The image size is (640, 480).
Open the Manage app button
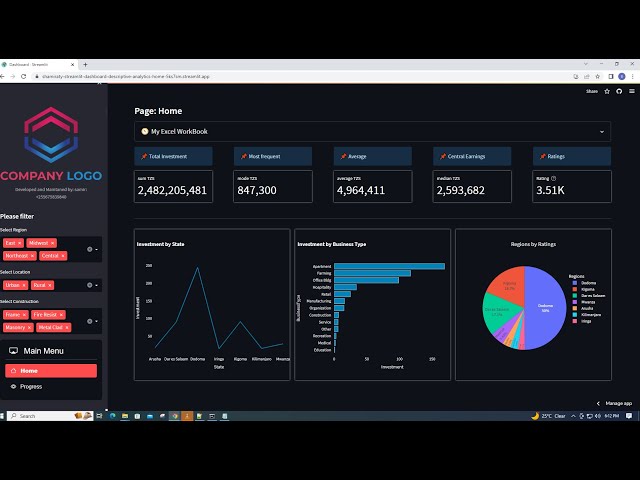point(614,403)
